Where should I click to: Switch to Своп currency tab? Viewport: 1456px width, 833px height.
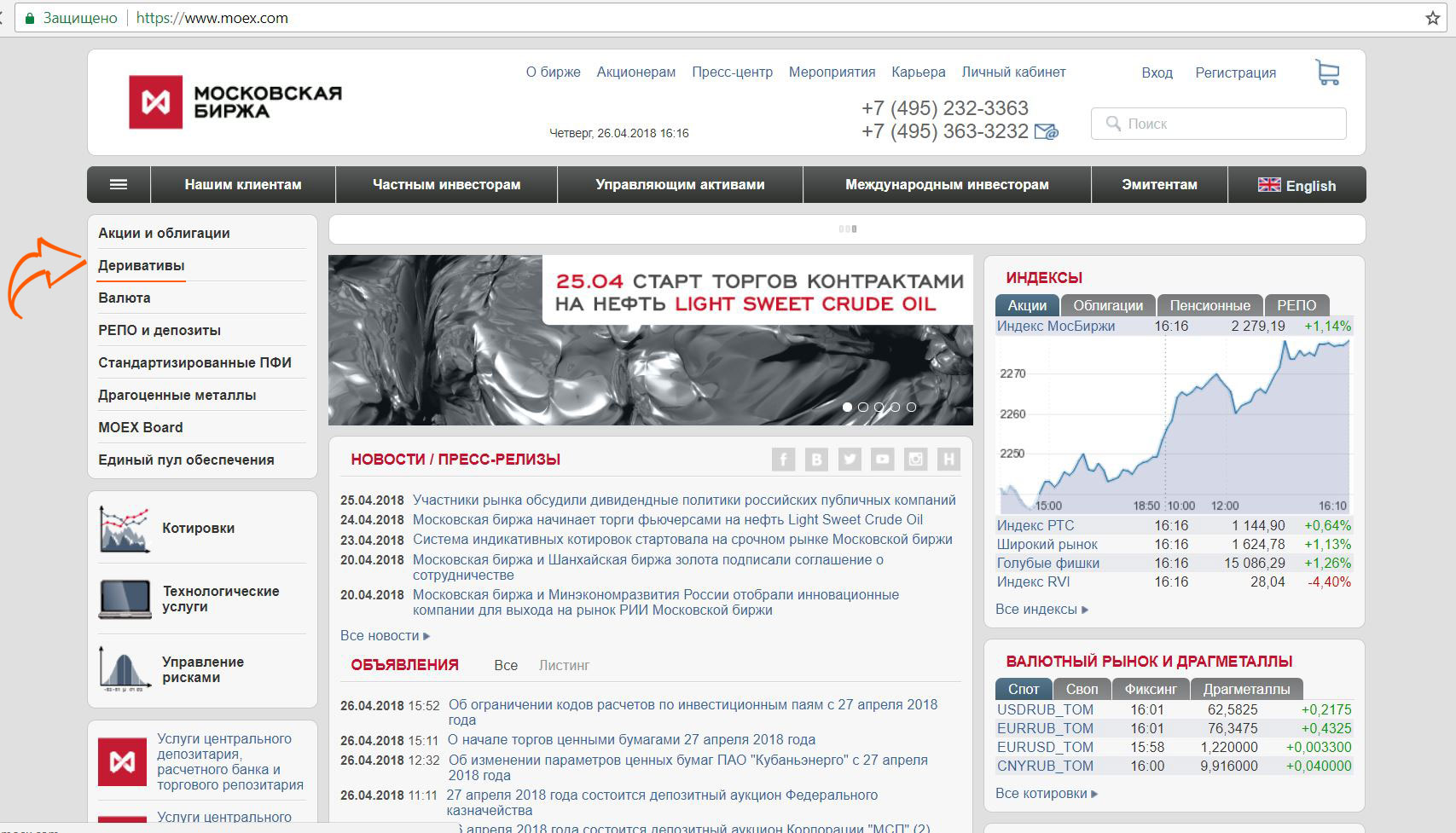tap(1082, 689)
